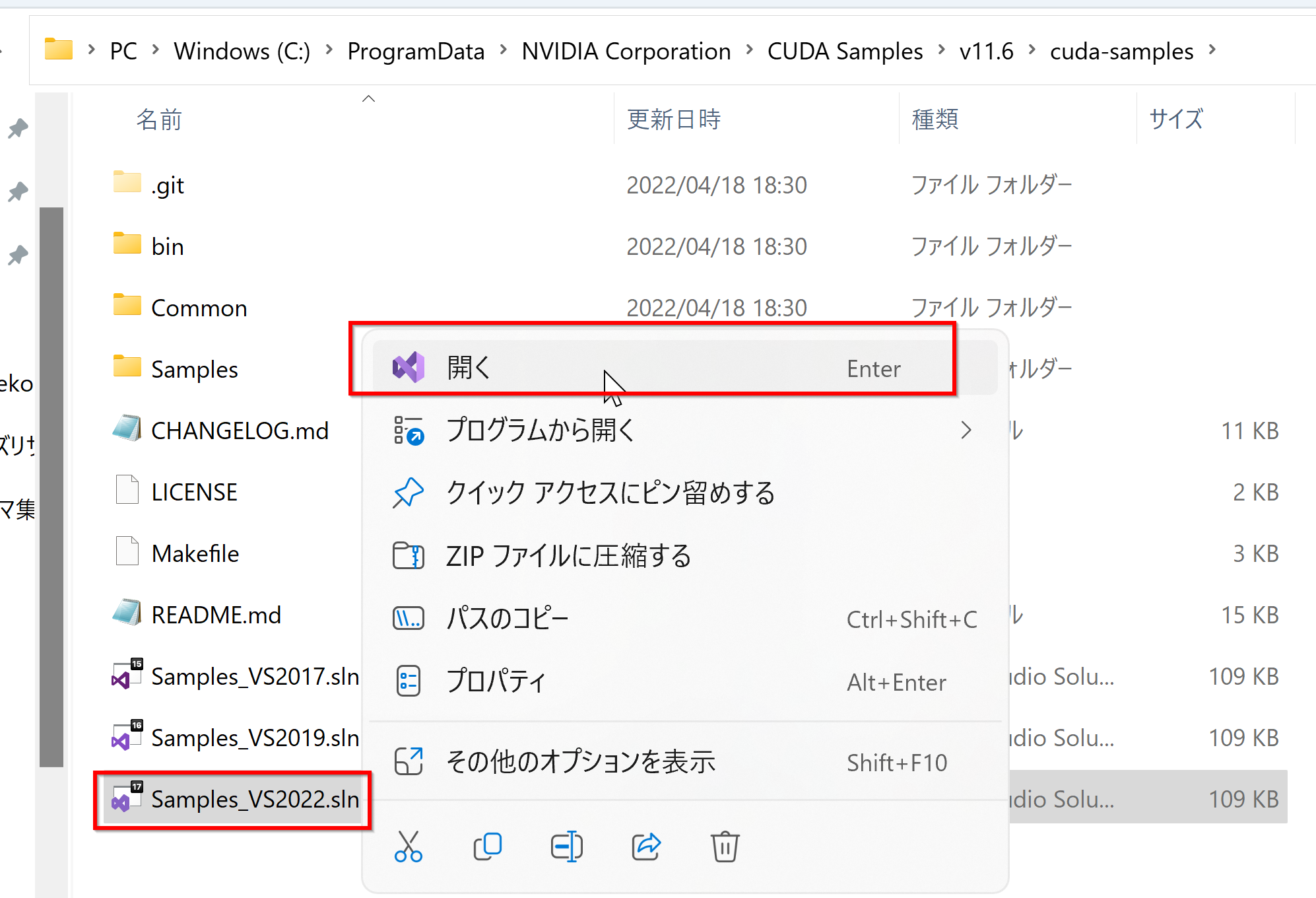
Task: Click the LICENSE file icon
Action: pos(127,489)
